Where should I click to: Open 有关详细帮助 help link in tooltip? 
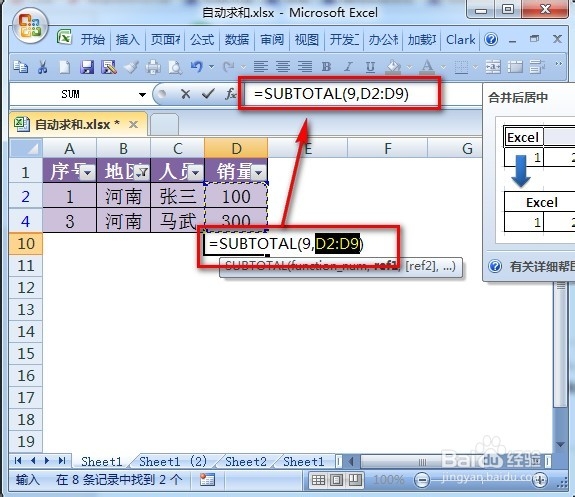tap(542, 266)
